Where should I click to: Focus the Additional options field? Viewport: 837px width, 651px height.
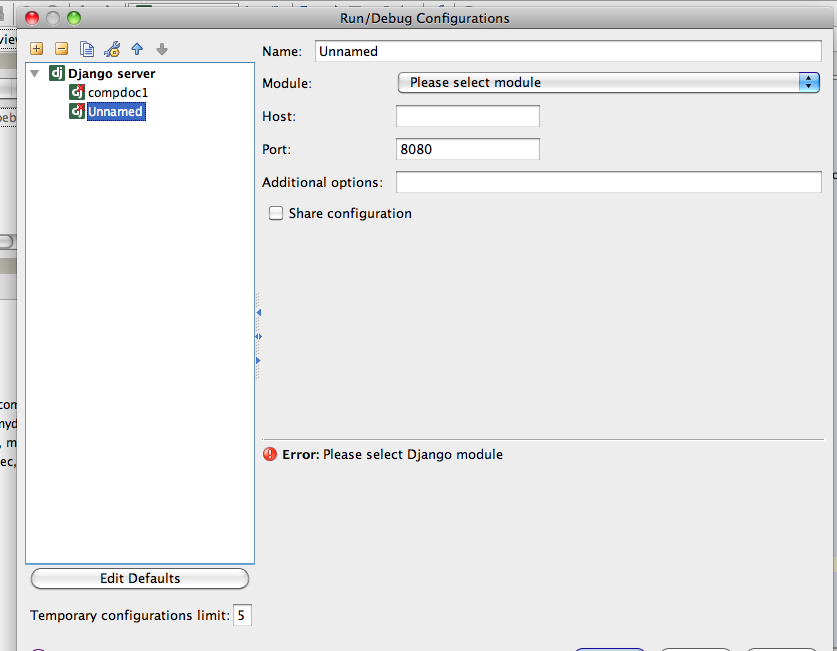coord(609,182)
